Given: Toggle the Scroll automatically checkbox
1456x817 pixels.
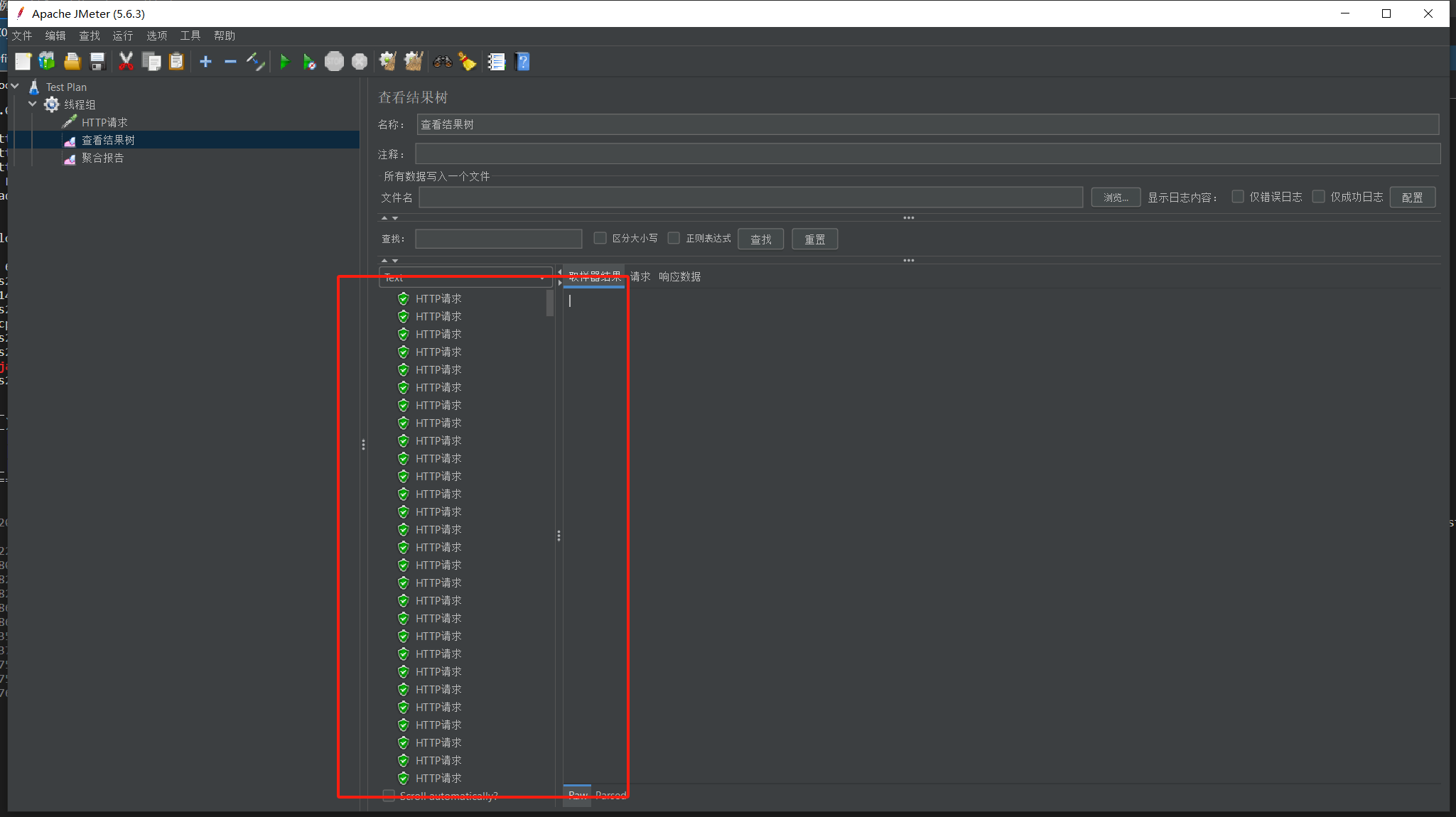Looking at the screenshot, I should pos(389,795).
